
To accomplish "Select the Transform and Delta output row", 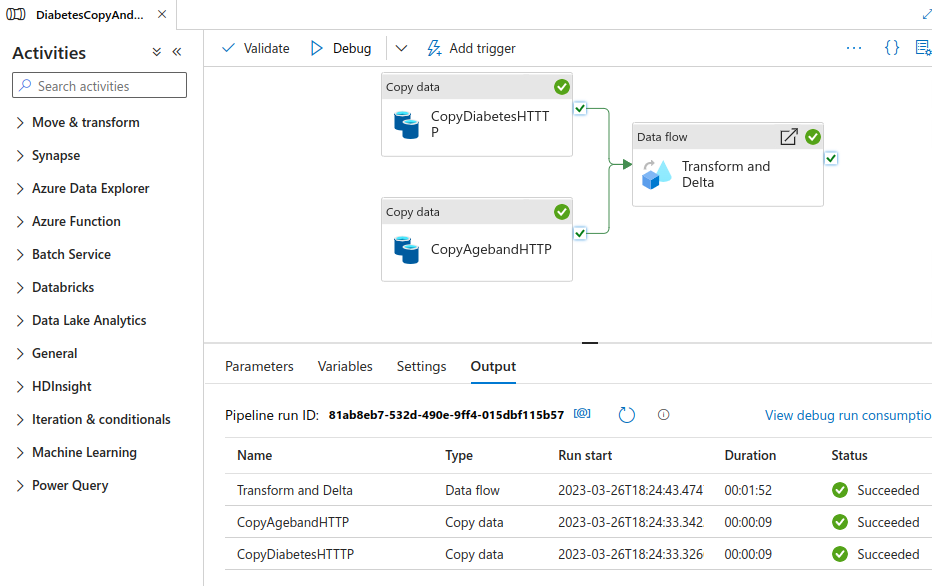I will coord(578,490).
